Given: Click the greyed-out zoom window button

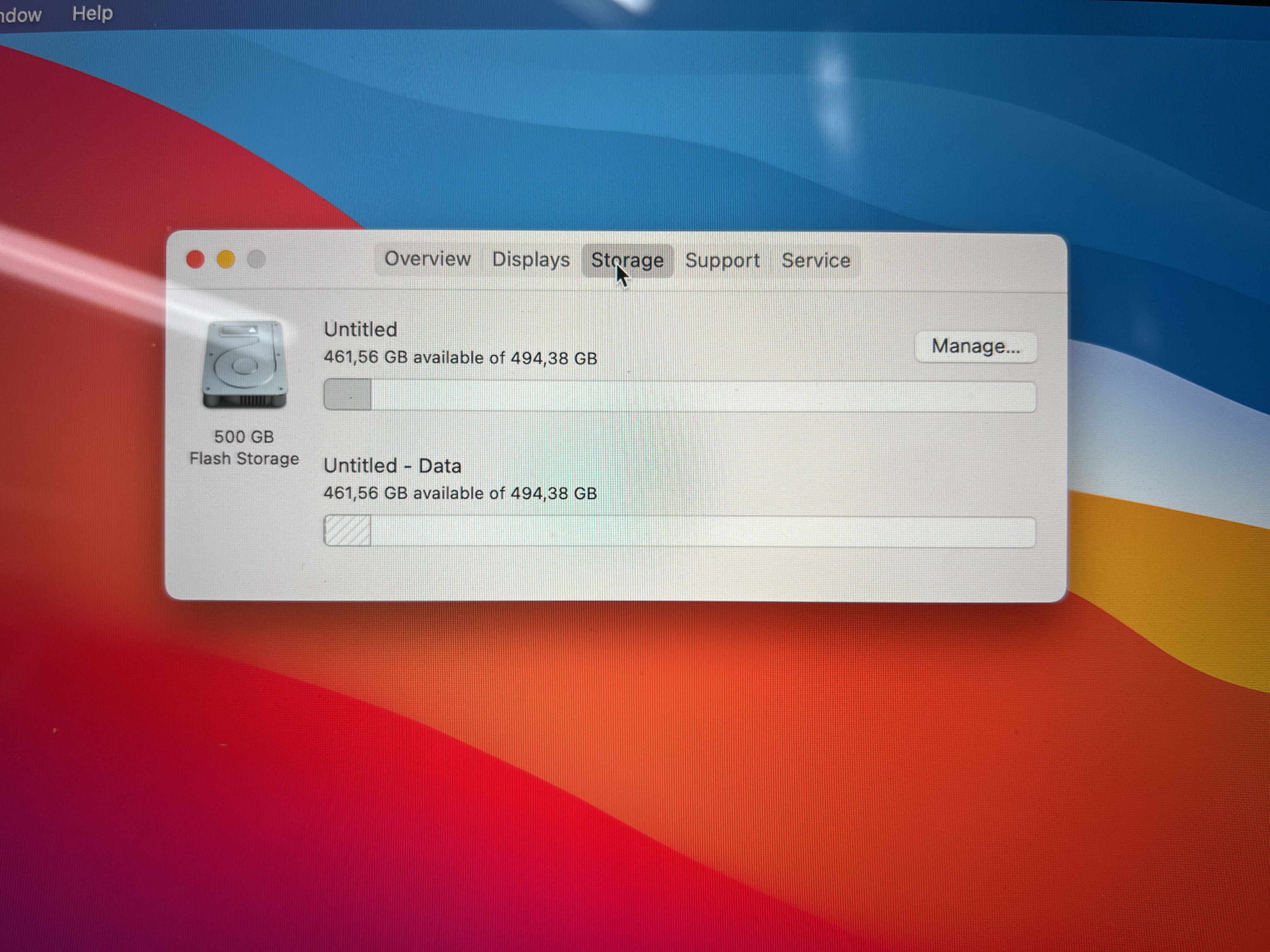Looking at the screenshot, I should coord(256,259).
